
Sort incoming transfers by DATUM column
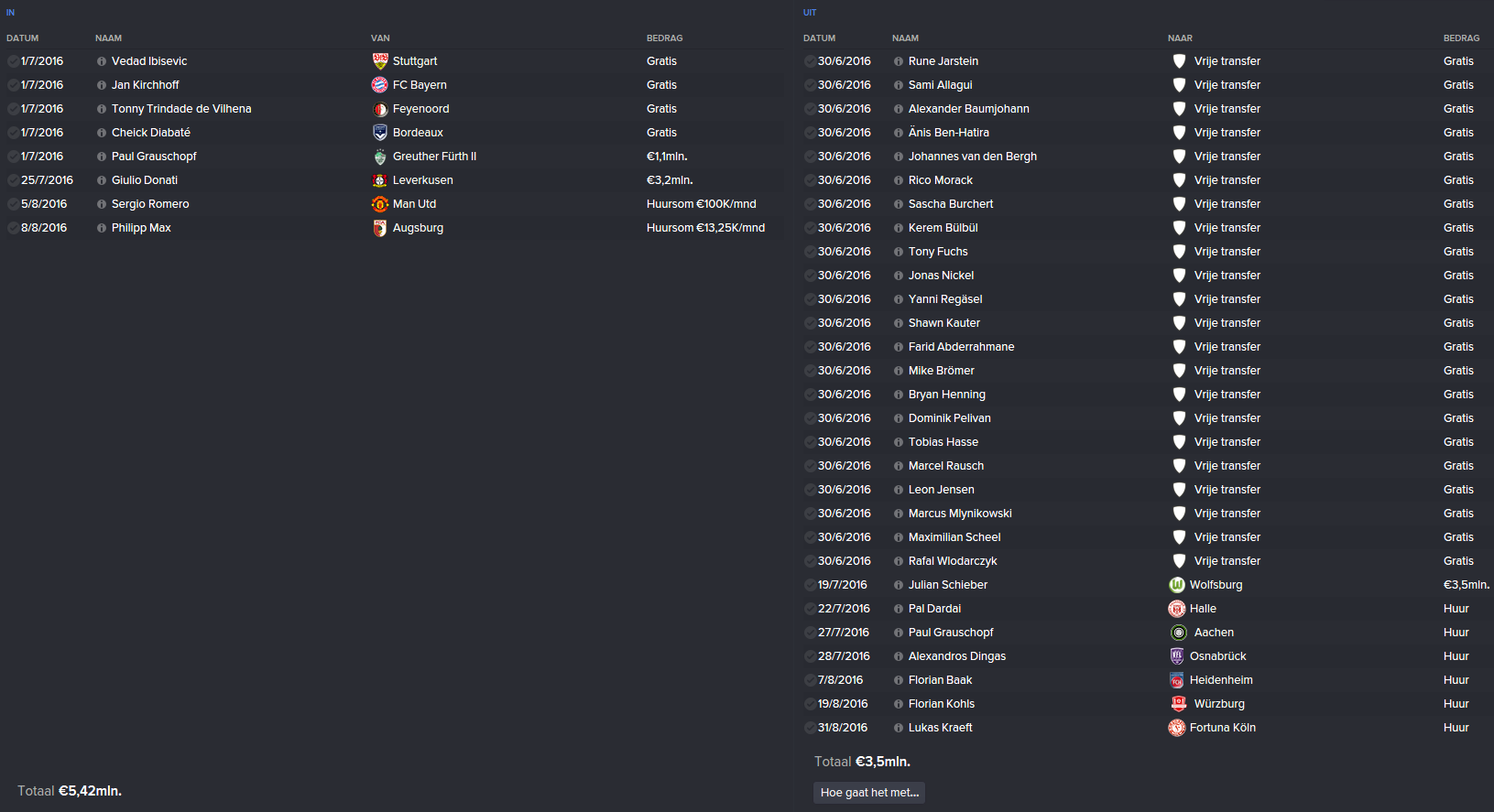[23, 38]
